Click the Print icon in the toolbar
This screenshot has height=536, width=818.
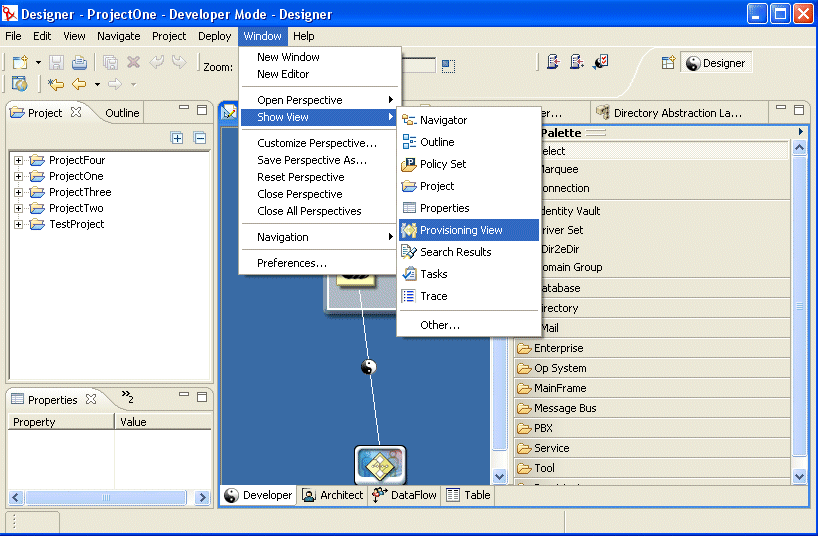click(78, 62)
